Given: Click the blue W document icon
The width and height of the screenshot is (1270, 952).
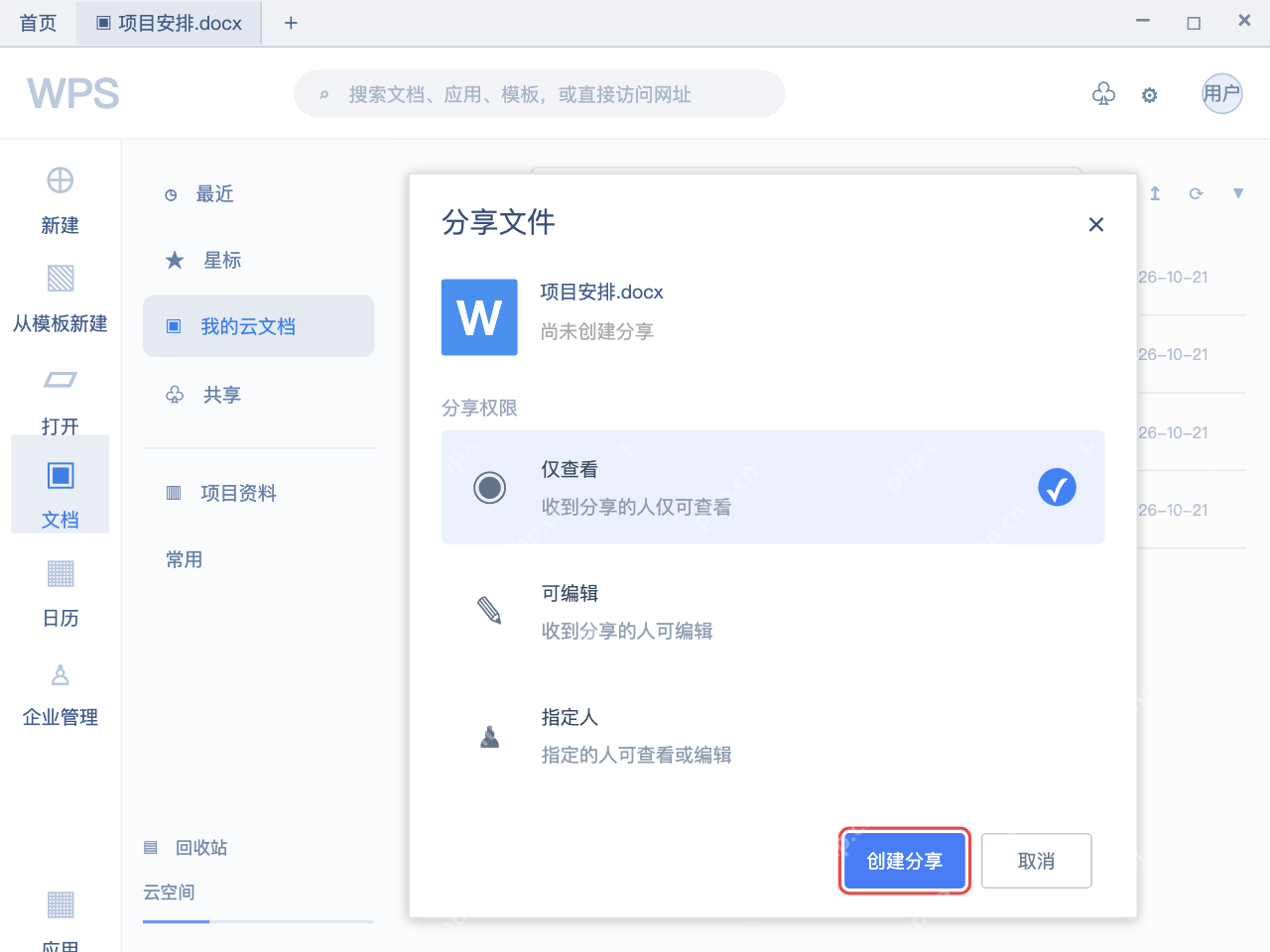Looking at the screenshot, I should click(x=479, y=317).
